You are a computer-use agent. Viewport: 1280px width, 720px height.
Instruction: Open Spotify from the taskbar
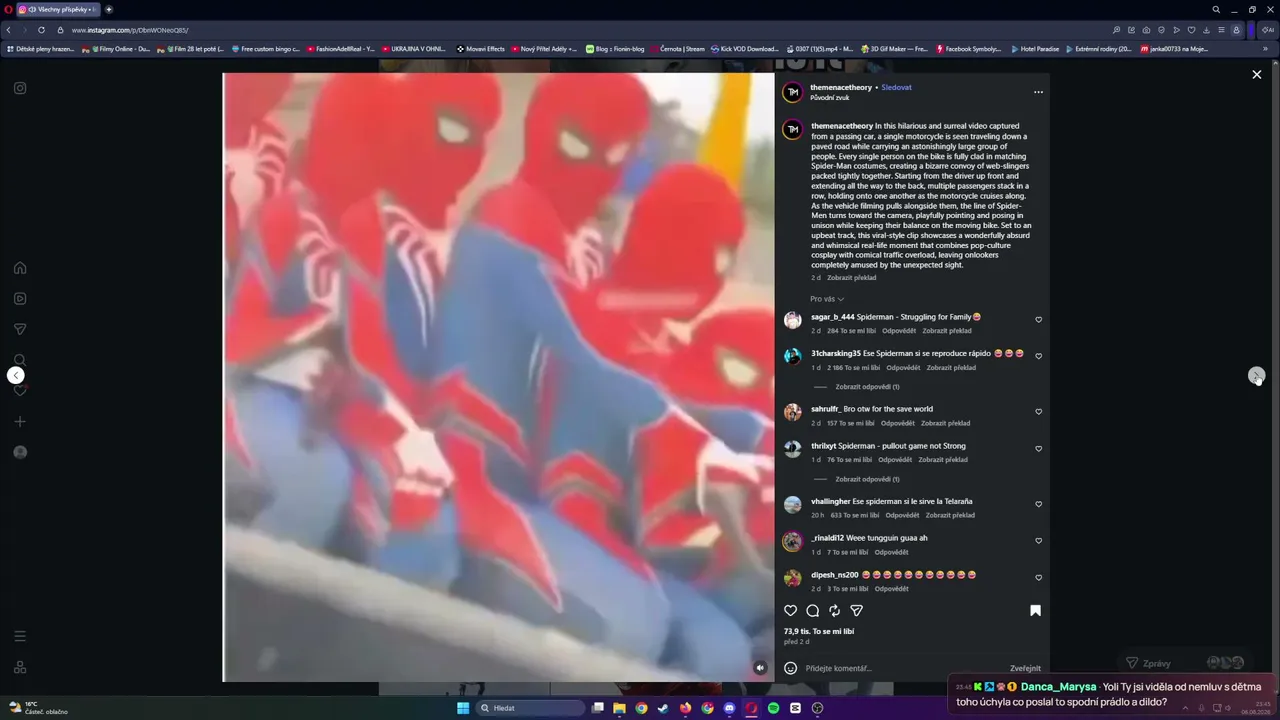coord(773,708)
